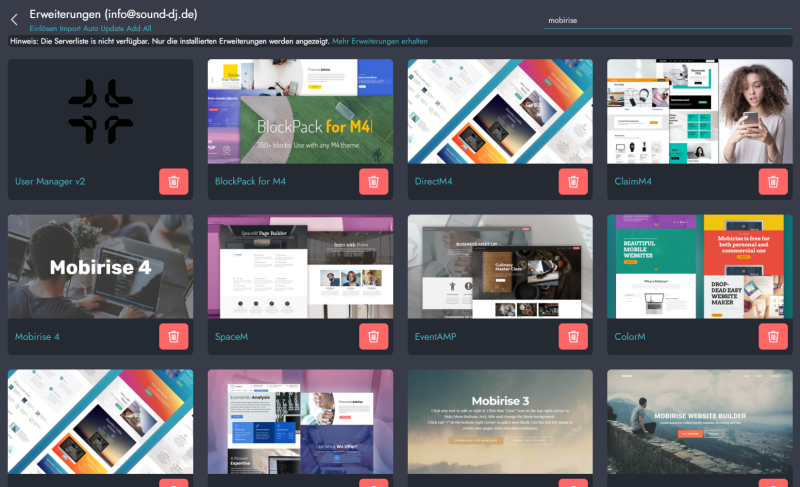The image size is (800, 487).
Task: Delete the ColorM theme
Action: [773, 337]
